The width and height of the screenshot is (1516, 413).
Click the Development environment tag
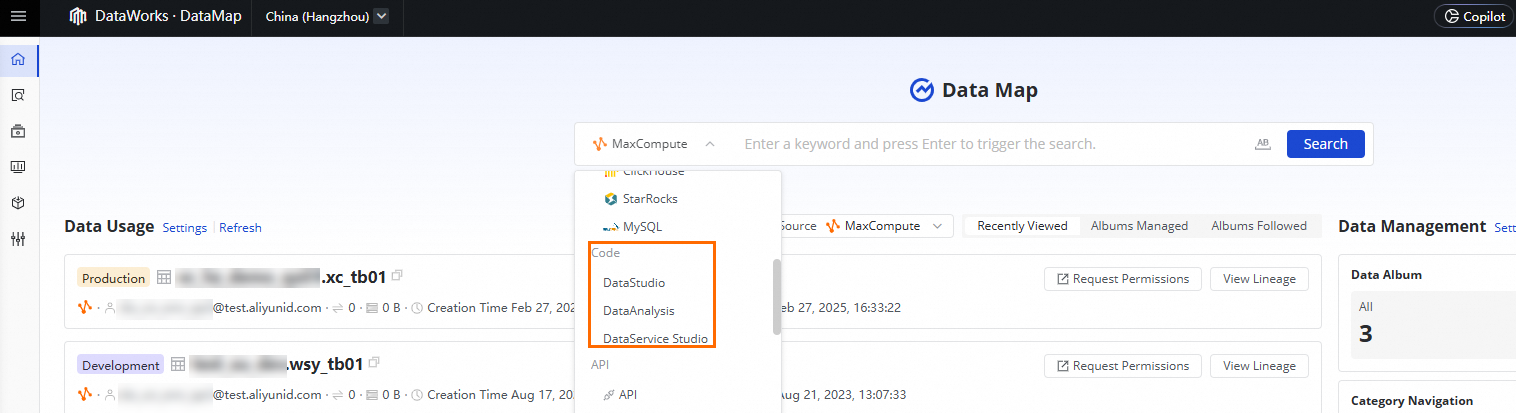[120, 365]
